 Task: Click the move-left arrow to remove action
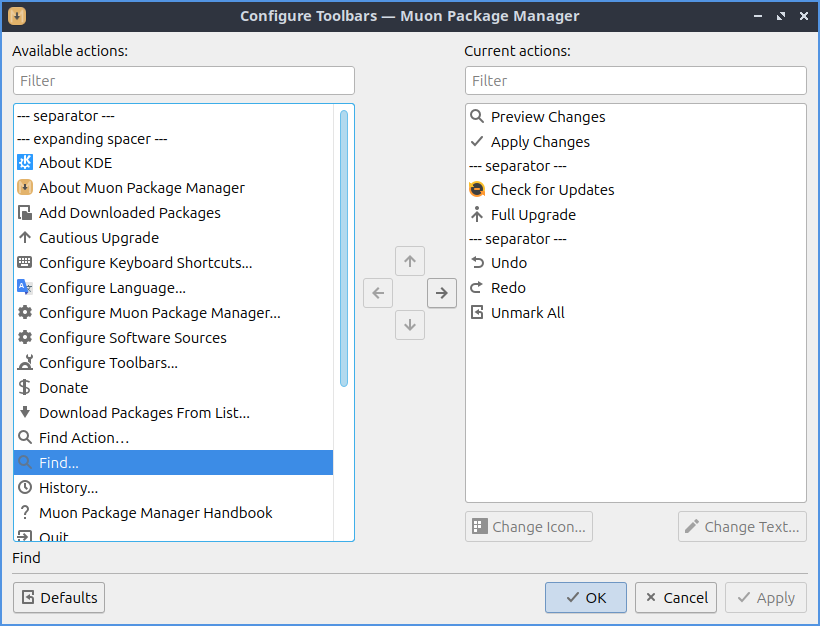click(x=378, y=293)
